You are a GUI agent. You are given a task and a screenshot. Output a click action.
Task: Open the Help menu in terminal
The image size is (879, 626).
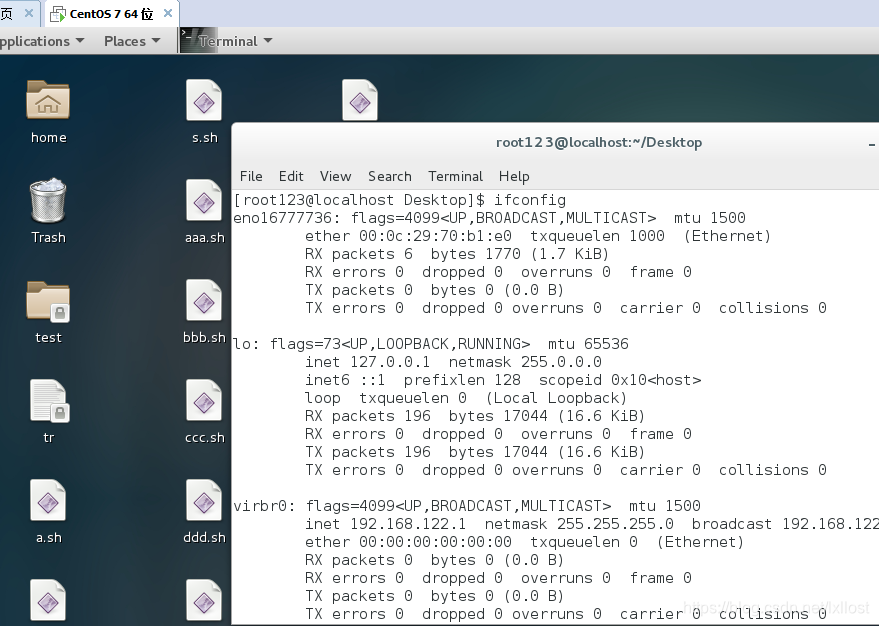pyautogui.click(x=514, y=176)
